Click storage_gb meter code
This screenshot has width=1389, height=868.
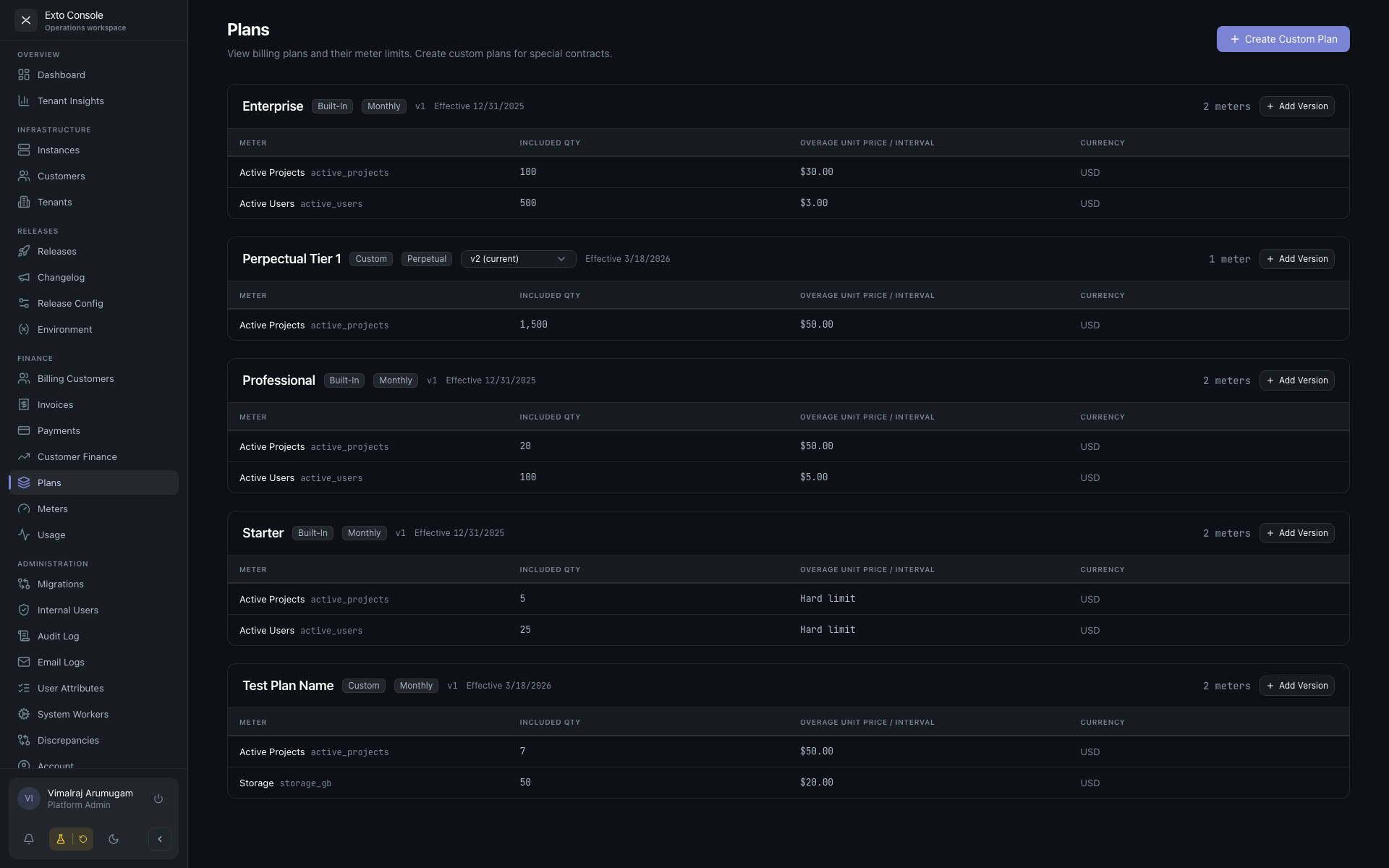click(x=305, y=783)
